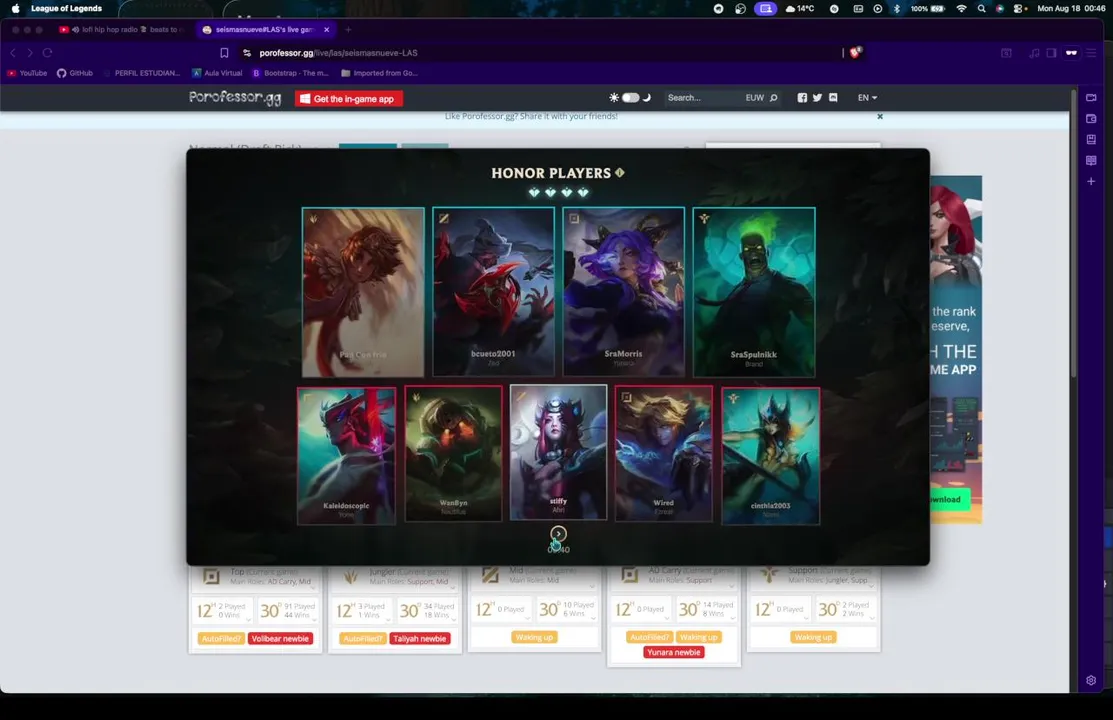Open Porofessor's Discord icon
The width and height of the screenshot is (1113, 720).
click(833, 97)
